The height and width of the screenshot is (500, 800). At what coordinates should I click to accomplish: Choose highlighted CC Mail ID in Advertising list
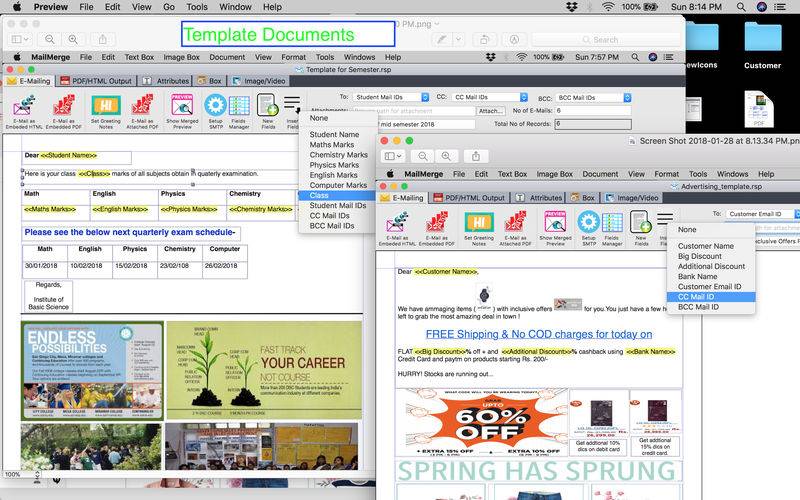711,297
